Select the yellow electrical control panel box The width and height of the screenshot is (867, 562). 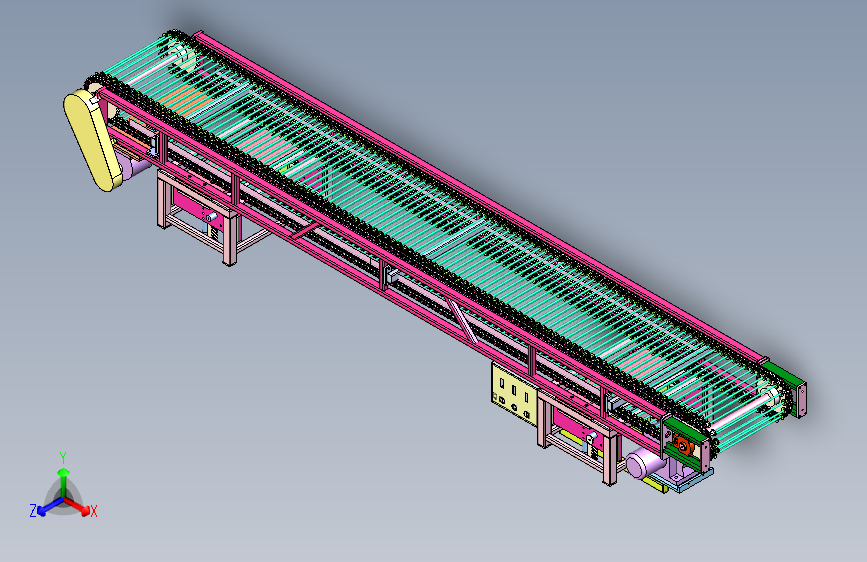point(514,394)
